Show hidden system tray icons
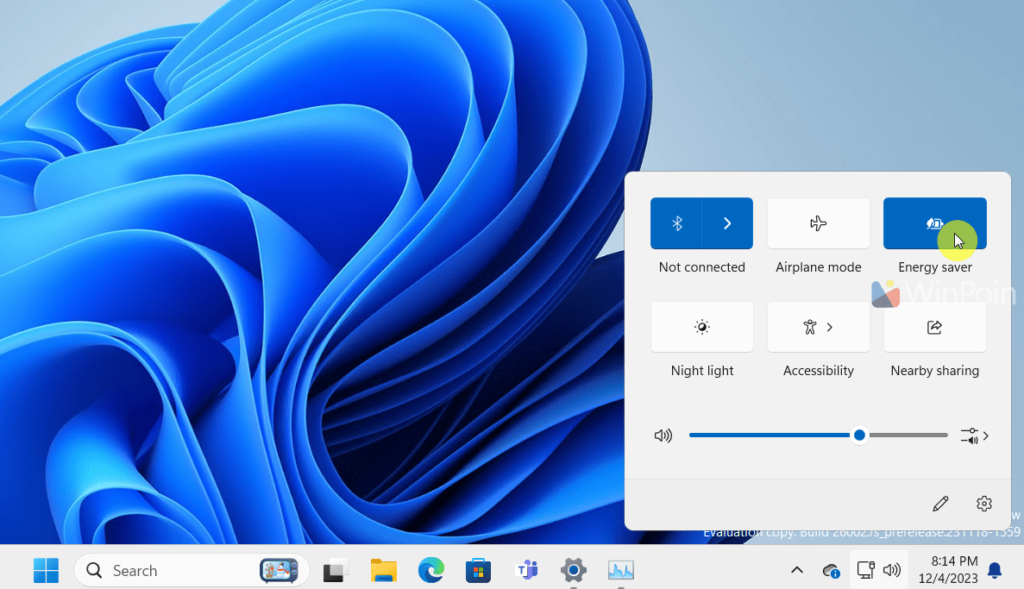This screenshot has width=1024, height=589. point(797,571)
